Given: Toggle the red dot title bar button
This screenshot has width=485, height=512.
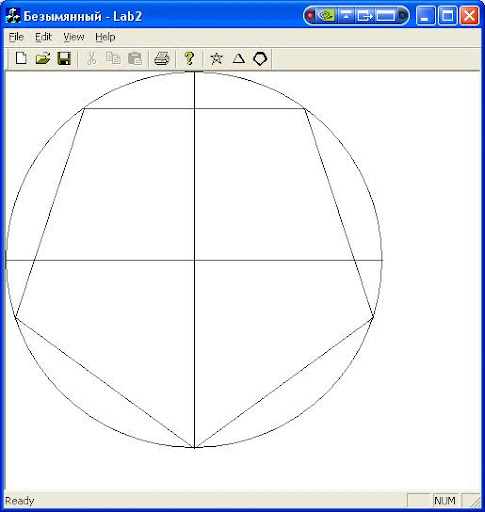Looking at the screenshot, I should click(310, 15).
